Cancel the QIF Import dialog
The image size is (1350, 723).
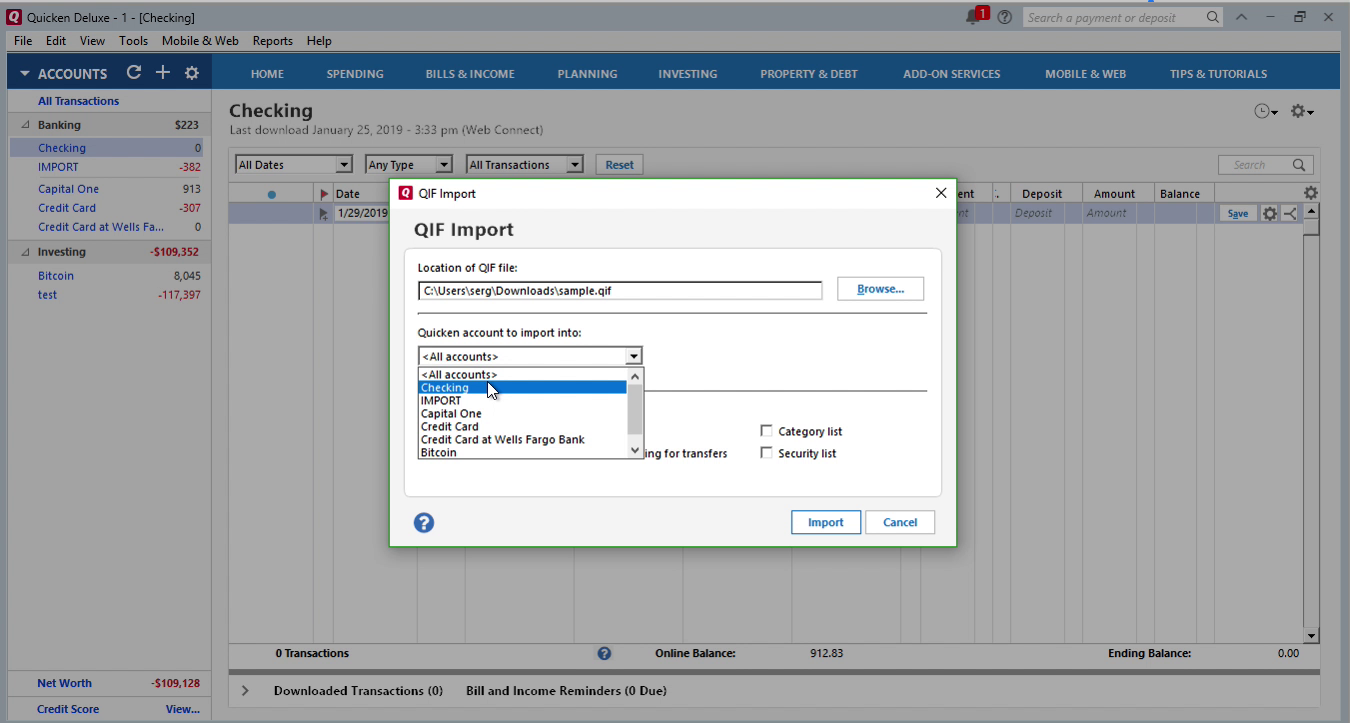(900, 522)
